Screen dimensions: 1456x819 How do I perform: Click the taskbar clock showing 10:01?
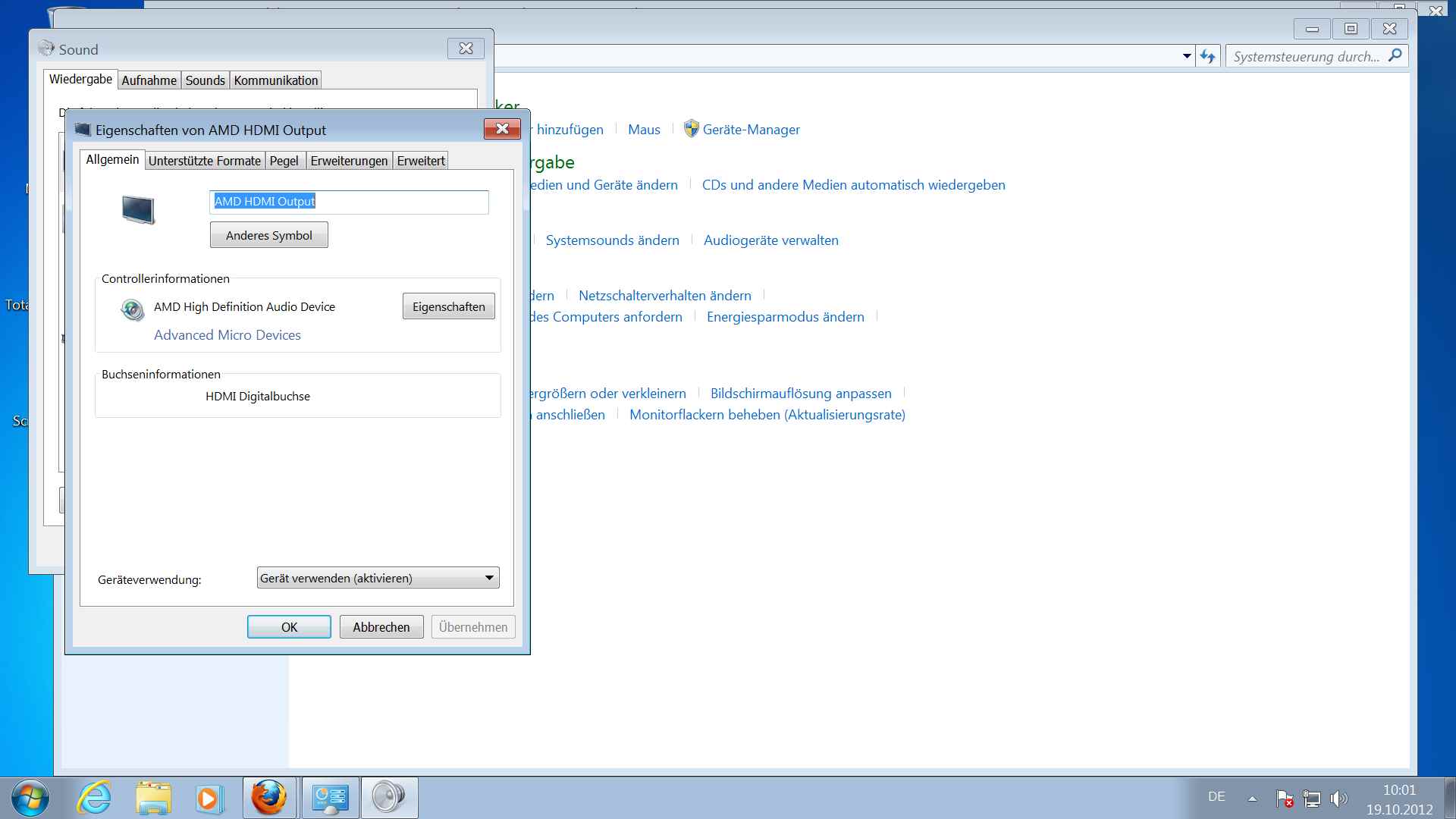(x=1399, y=799)
